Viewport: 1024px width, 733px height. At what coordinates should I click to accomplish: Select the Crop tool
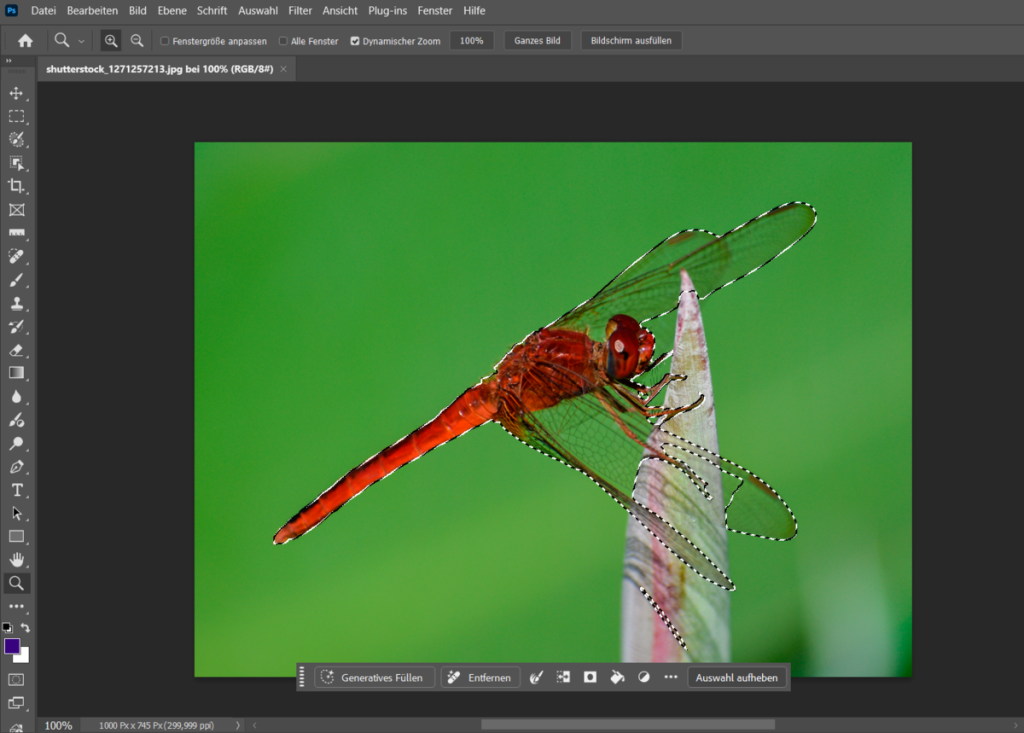tap(16, 186)
